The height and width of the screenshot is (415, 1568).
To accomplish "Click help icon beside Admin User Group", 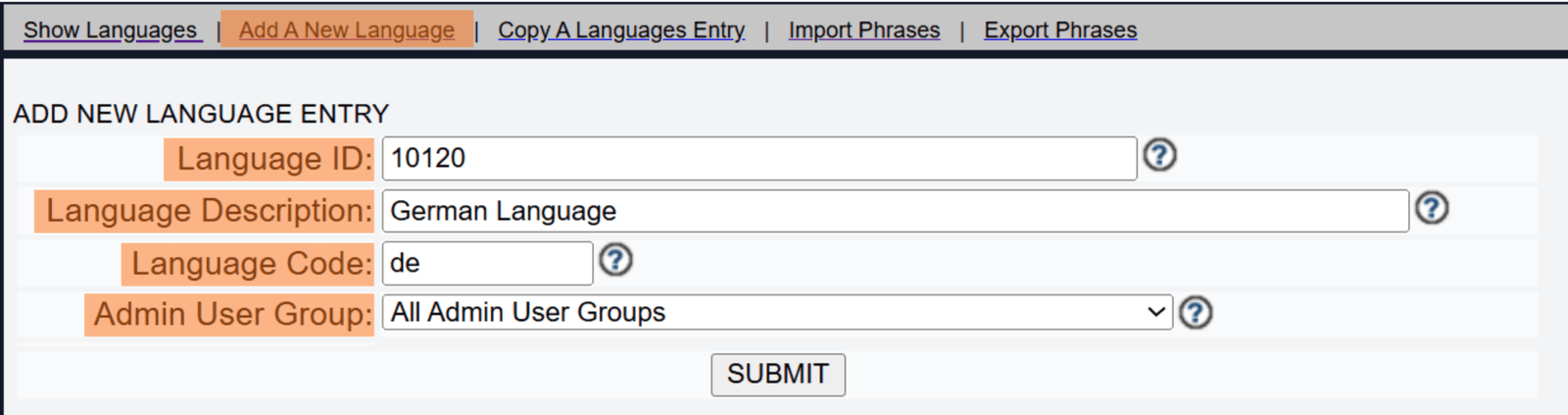I will [x=1195, y=313].
